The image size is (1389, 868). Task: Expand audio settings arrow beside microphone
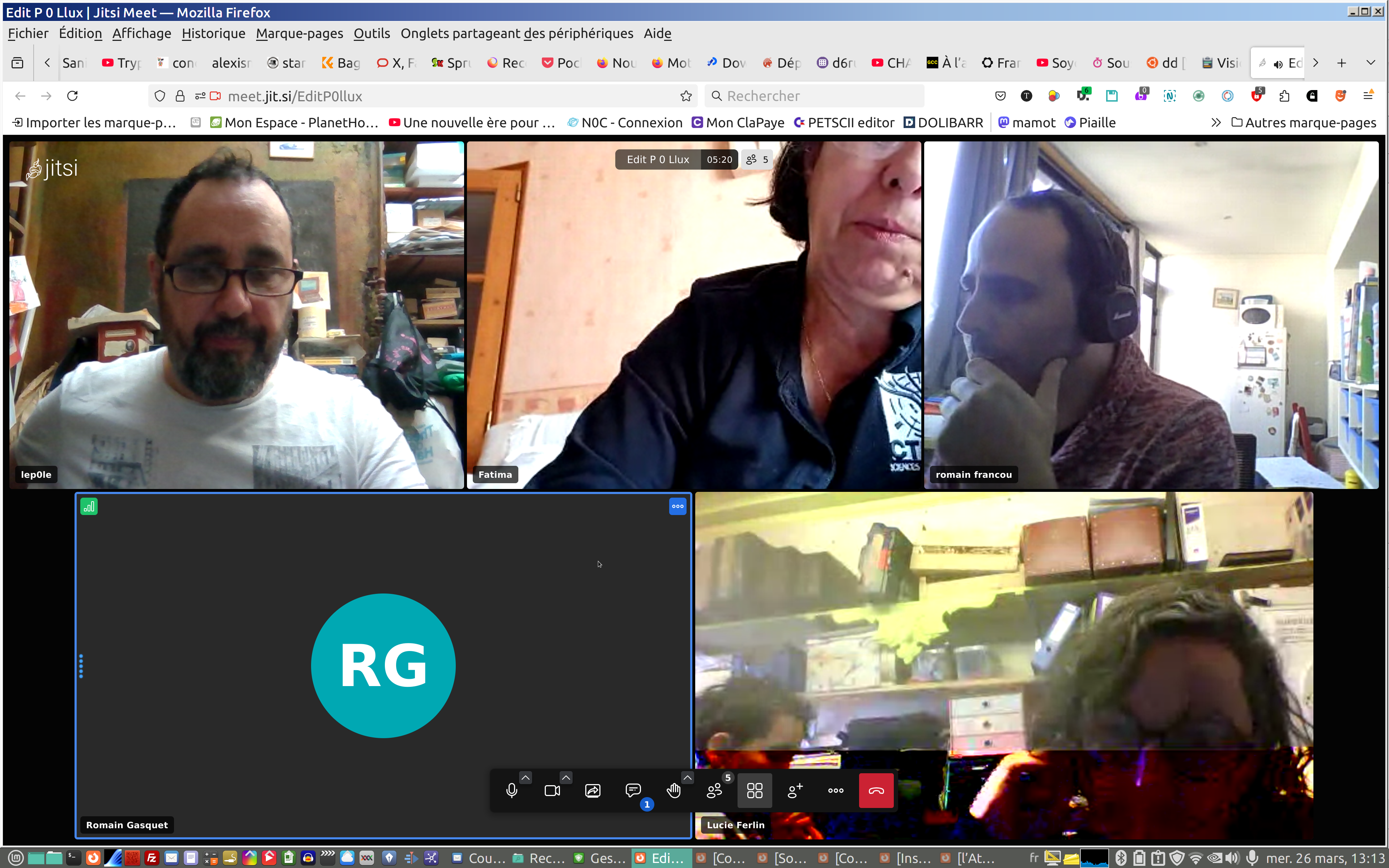click(x=525, y=777)
